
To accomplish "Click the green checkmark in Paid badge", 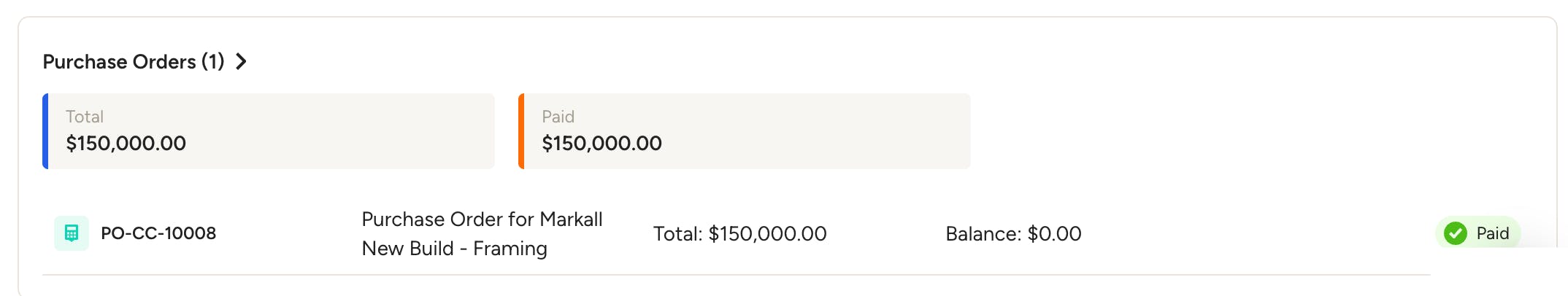I will click(x=1455, y=233).
